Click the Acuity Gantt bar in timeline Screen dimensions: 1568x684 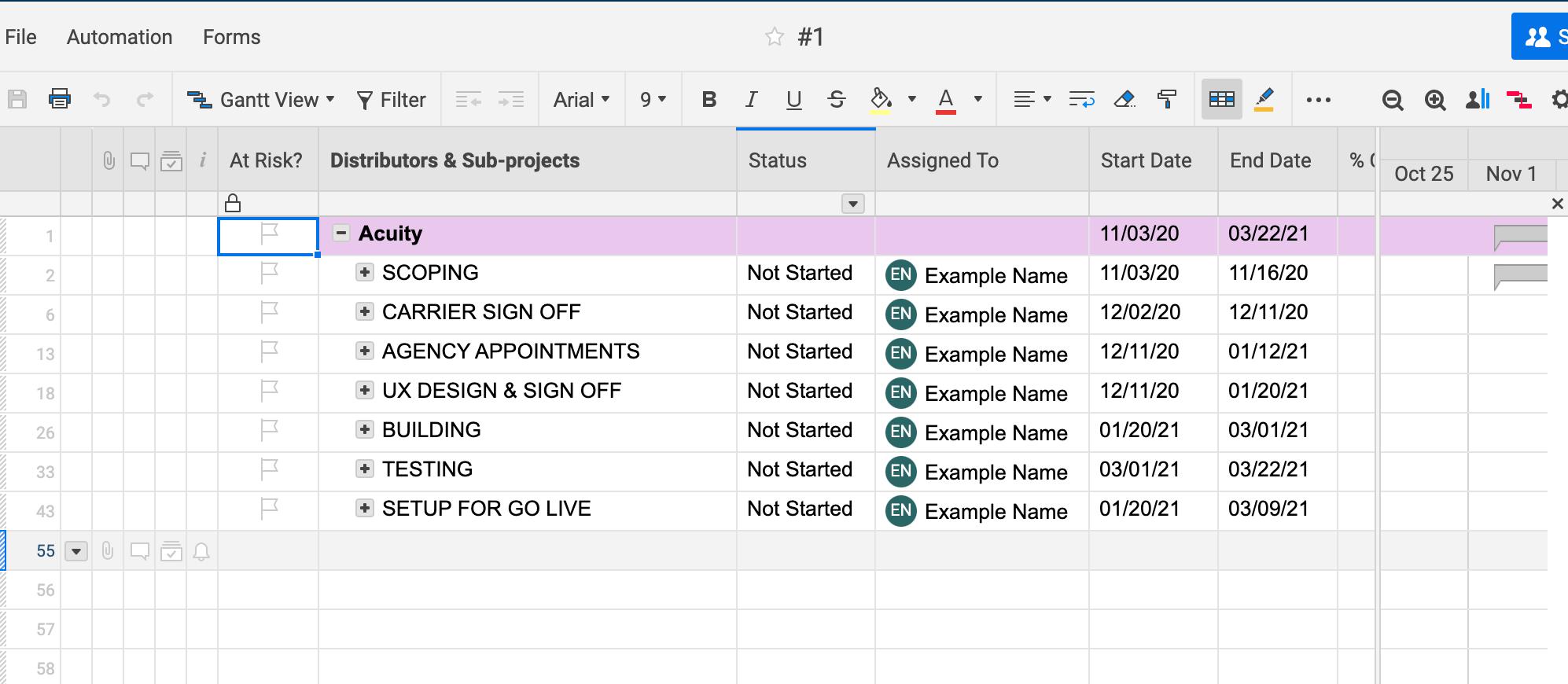point(1521,236)
